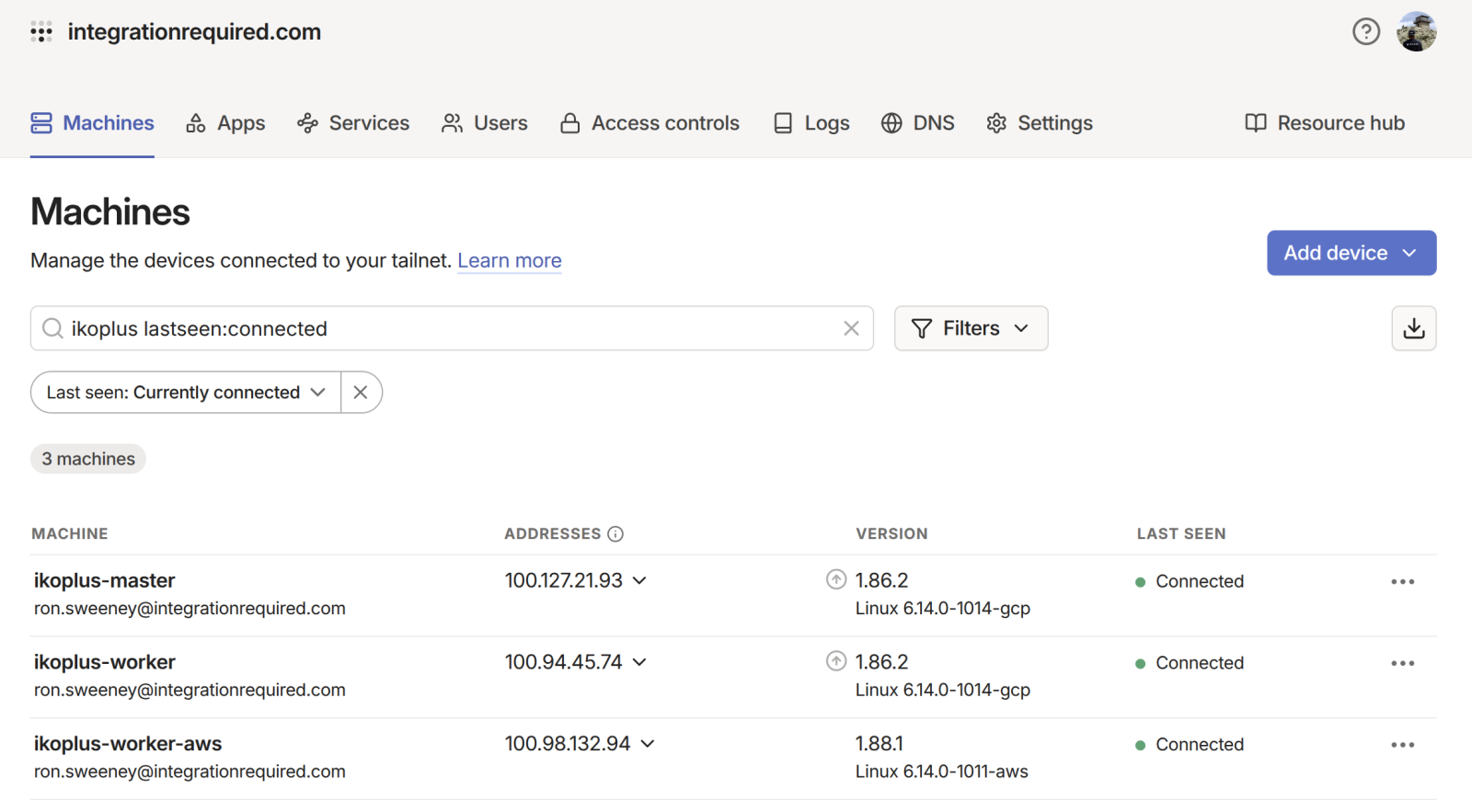Open the ikoplus-worker machine details
Viewport: 1472px width, 812px height.
point(105,662)
